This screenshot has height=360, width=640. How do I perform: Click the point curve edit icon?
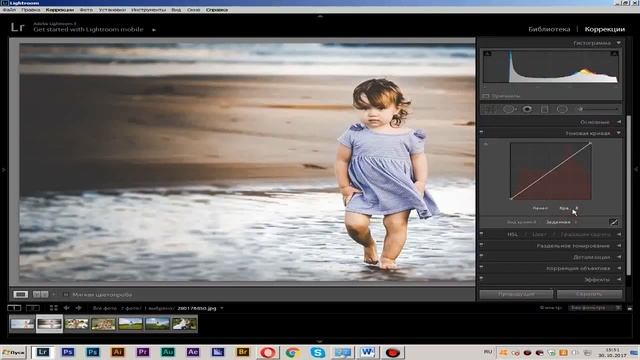coord(613,222)
